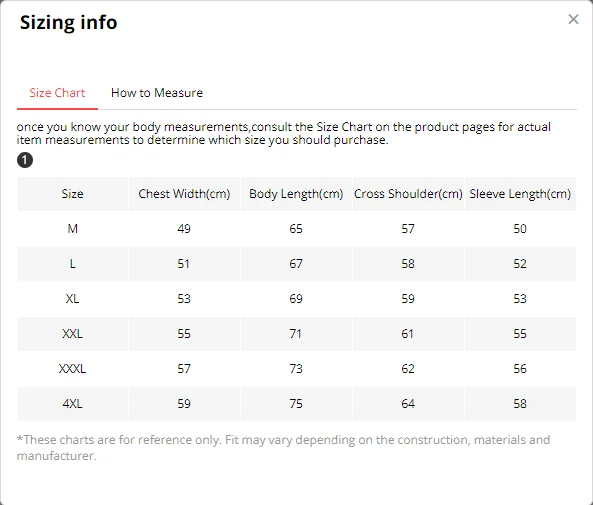Click the Chest Width(cm) column header
The height and width of the screenshot is (505, 593).
click(184, 194)
